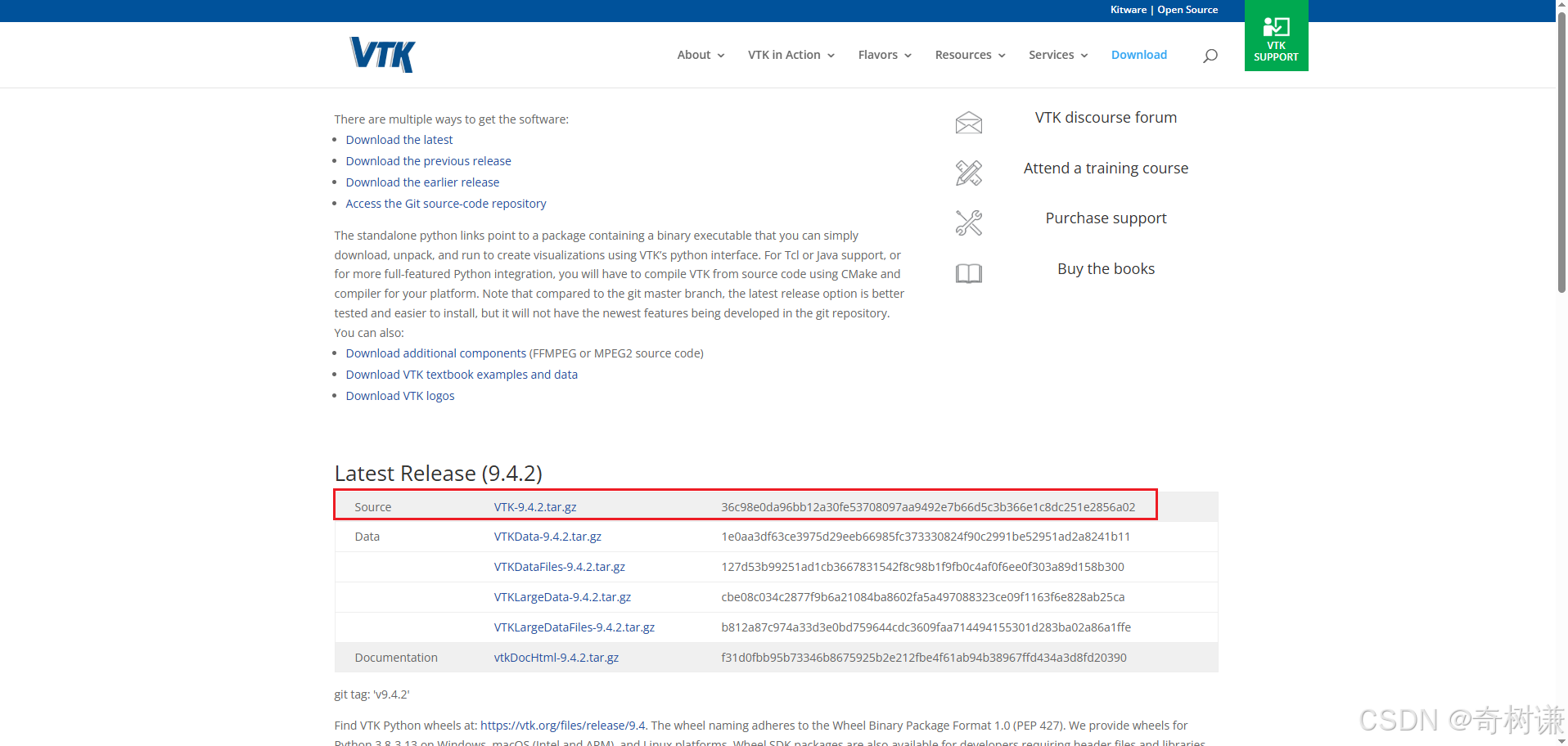Open the Buy the books link

click(x=1106, y=269)
